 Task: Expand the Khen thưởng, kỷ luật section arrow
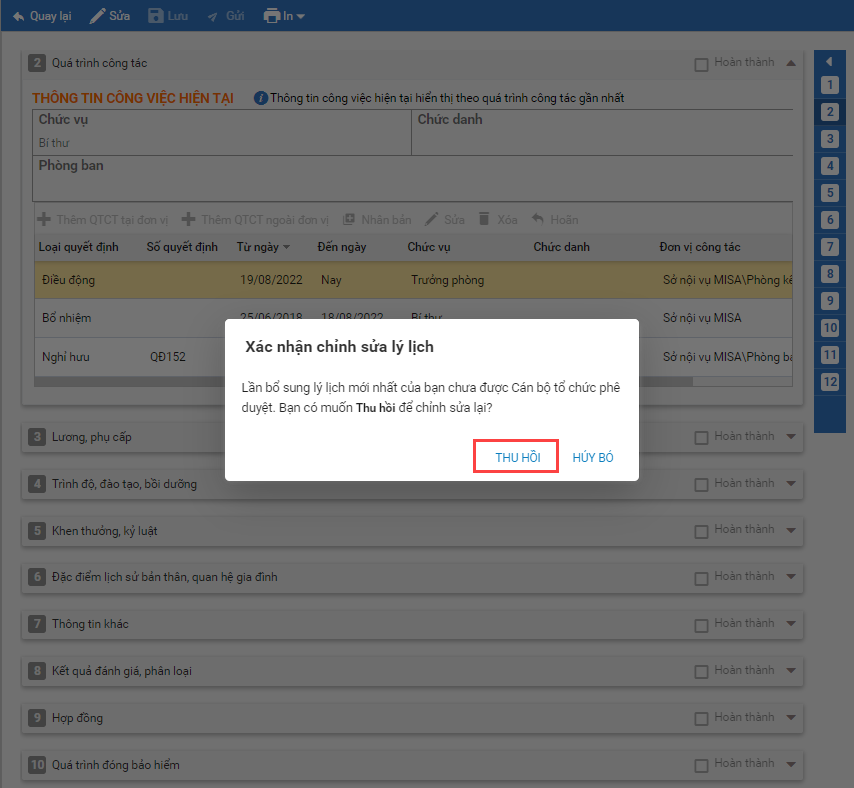coord(791,530)
